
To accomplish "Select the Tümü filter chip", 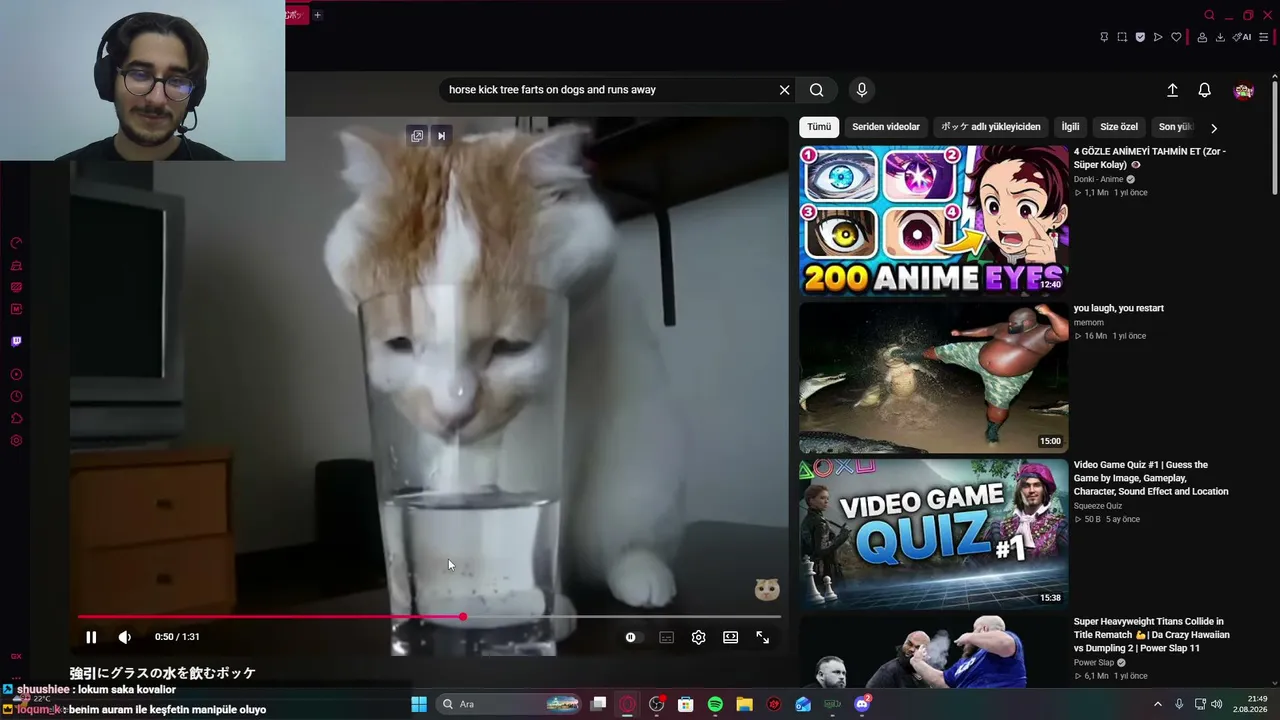I will [819, 127].
